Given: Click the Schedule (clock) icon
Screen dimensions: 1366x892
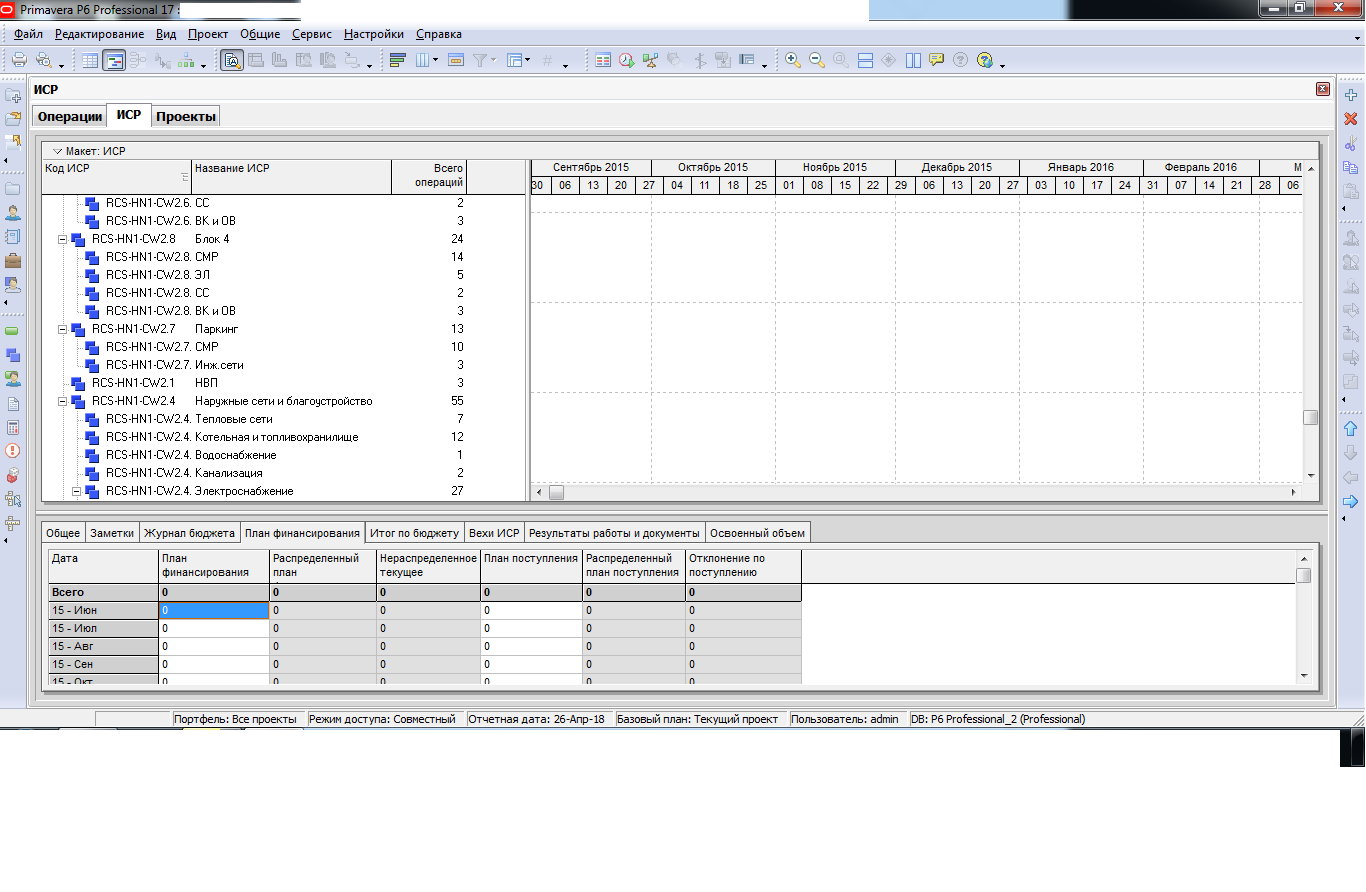Looking at the screenshot, I should (626, 60).
